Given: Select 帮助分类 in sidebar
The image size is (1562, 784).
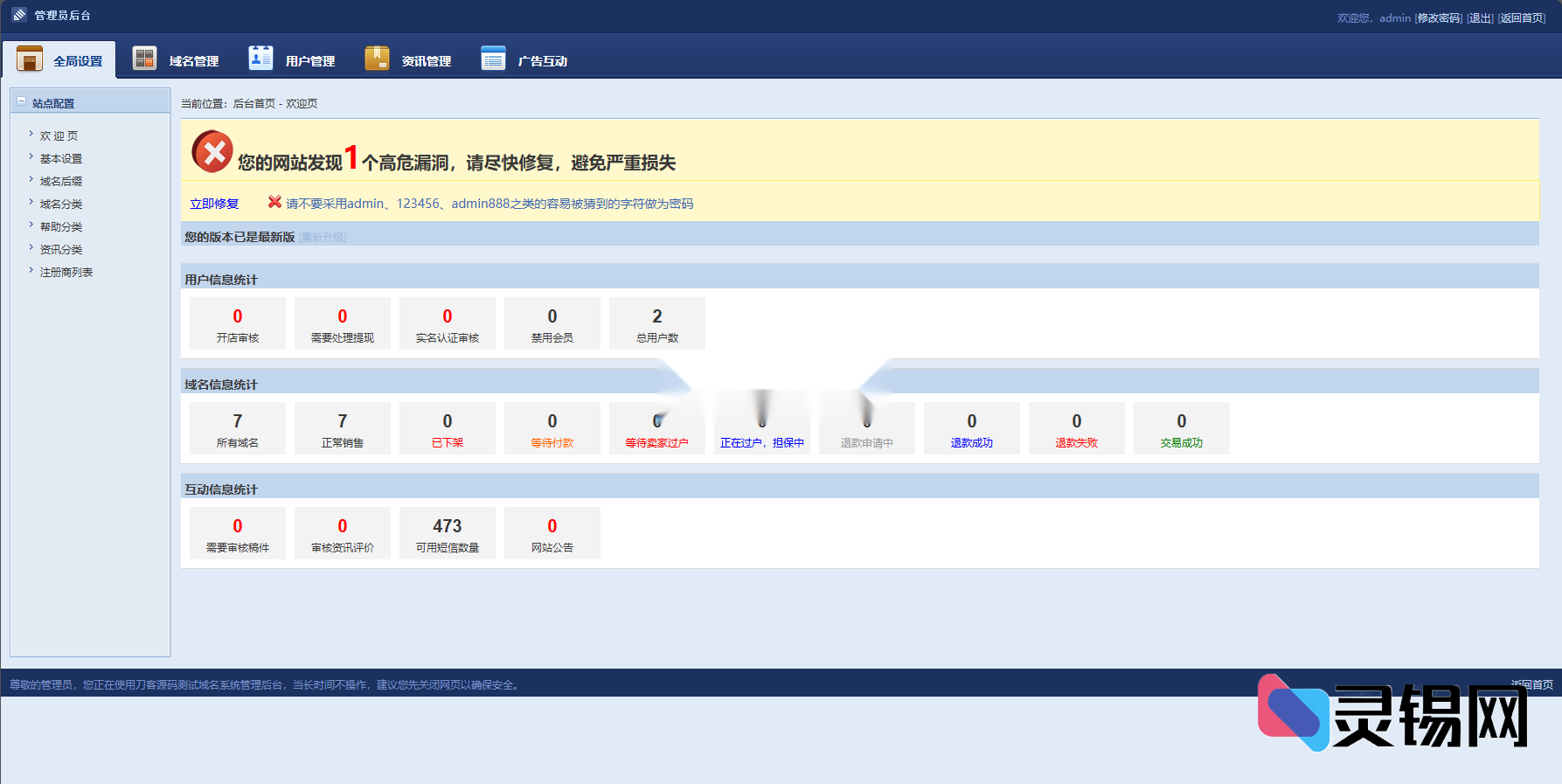Looking at the screenshot, I should click(61, 226).
